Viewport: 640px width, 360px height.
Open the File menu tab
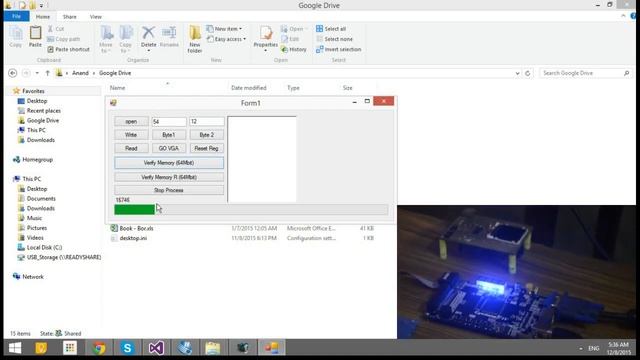click(16, 16)
